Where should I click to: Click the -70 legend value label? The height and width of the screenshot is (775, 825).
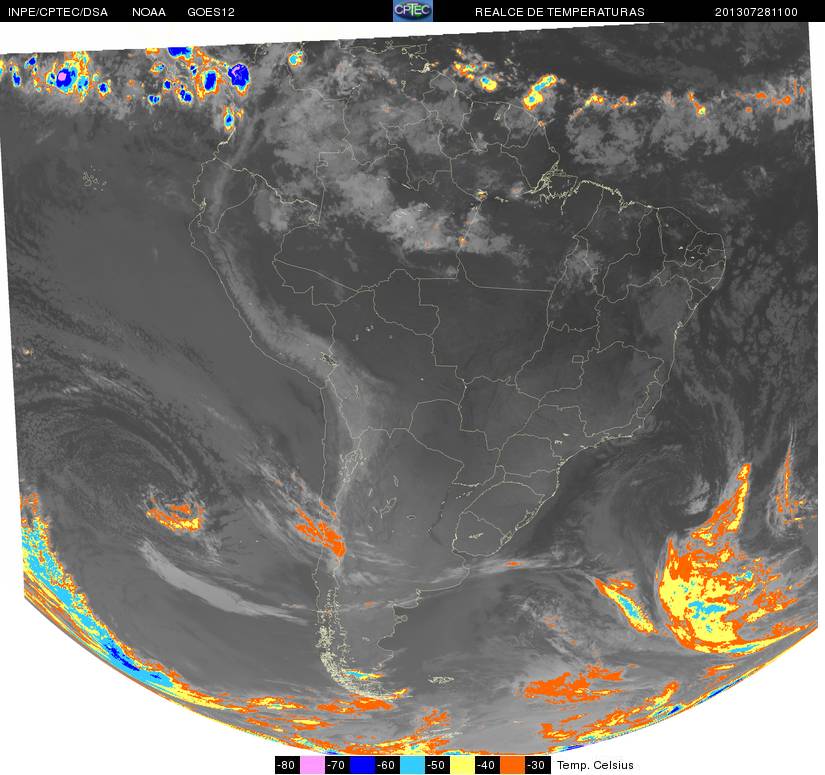pos(336,765)
